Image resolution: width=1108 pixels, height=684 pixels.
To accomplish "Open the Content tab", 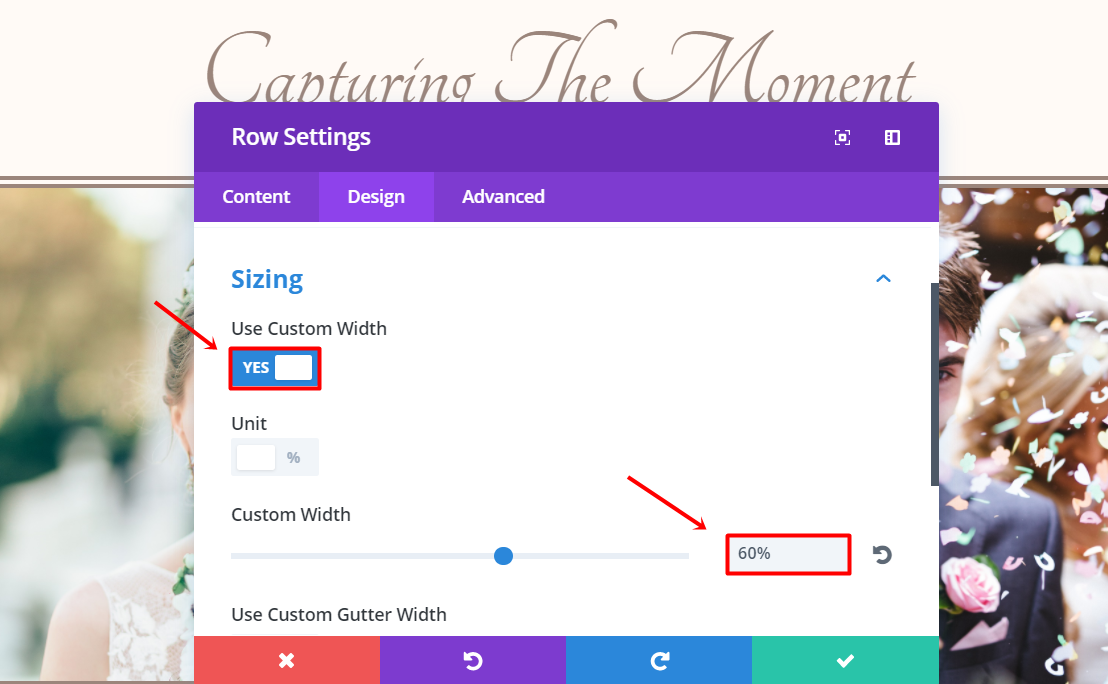I will [x=256, y=197].
